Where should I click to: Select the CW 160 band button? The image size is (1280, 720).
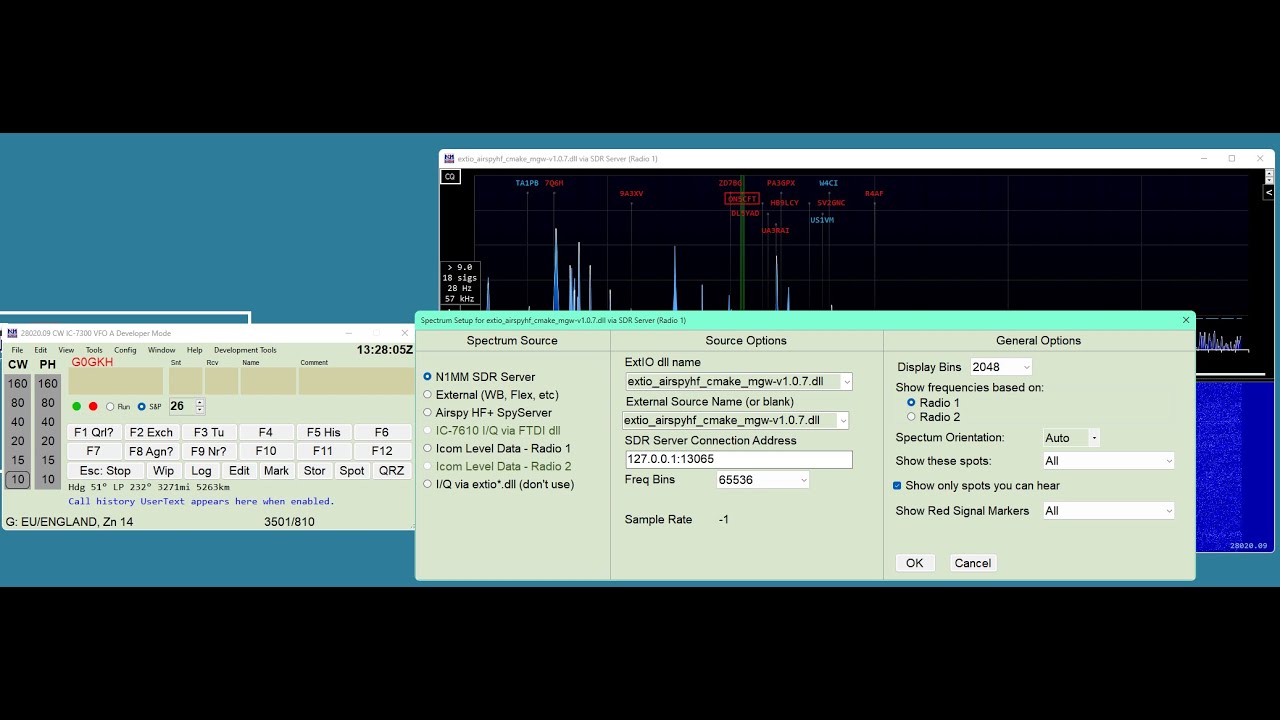coord(18,383)
